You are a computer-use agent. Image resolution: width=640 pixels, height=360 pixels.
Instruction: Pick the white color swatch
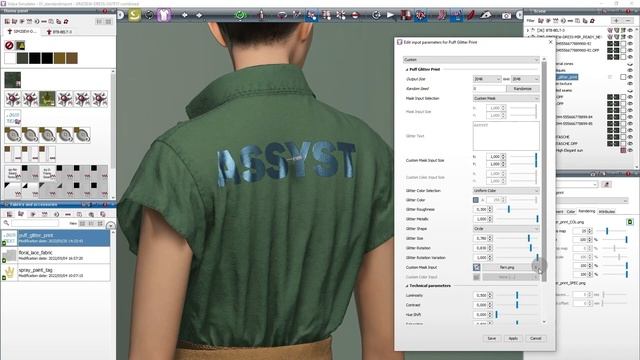10,58
